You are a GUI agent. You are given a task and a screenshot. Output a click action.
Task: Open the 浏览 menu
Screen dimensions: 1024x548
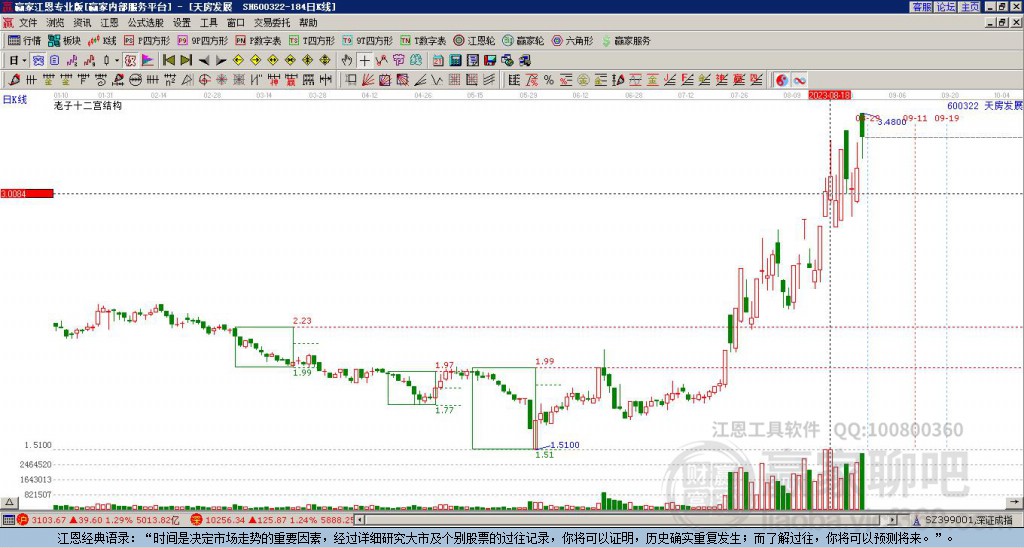[x=55, y=23]
